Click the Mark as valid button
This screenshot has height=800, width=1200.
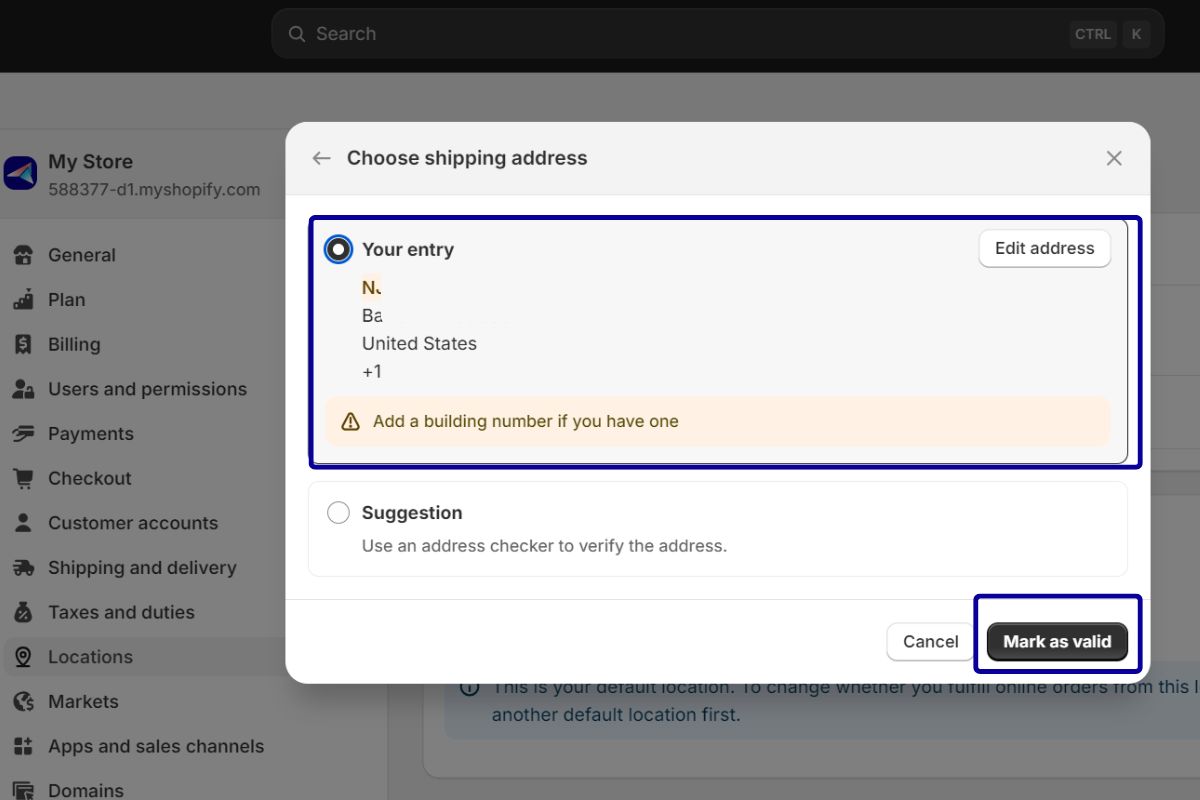[x=1057, y=642]
